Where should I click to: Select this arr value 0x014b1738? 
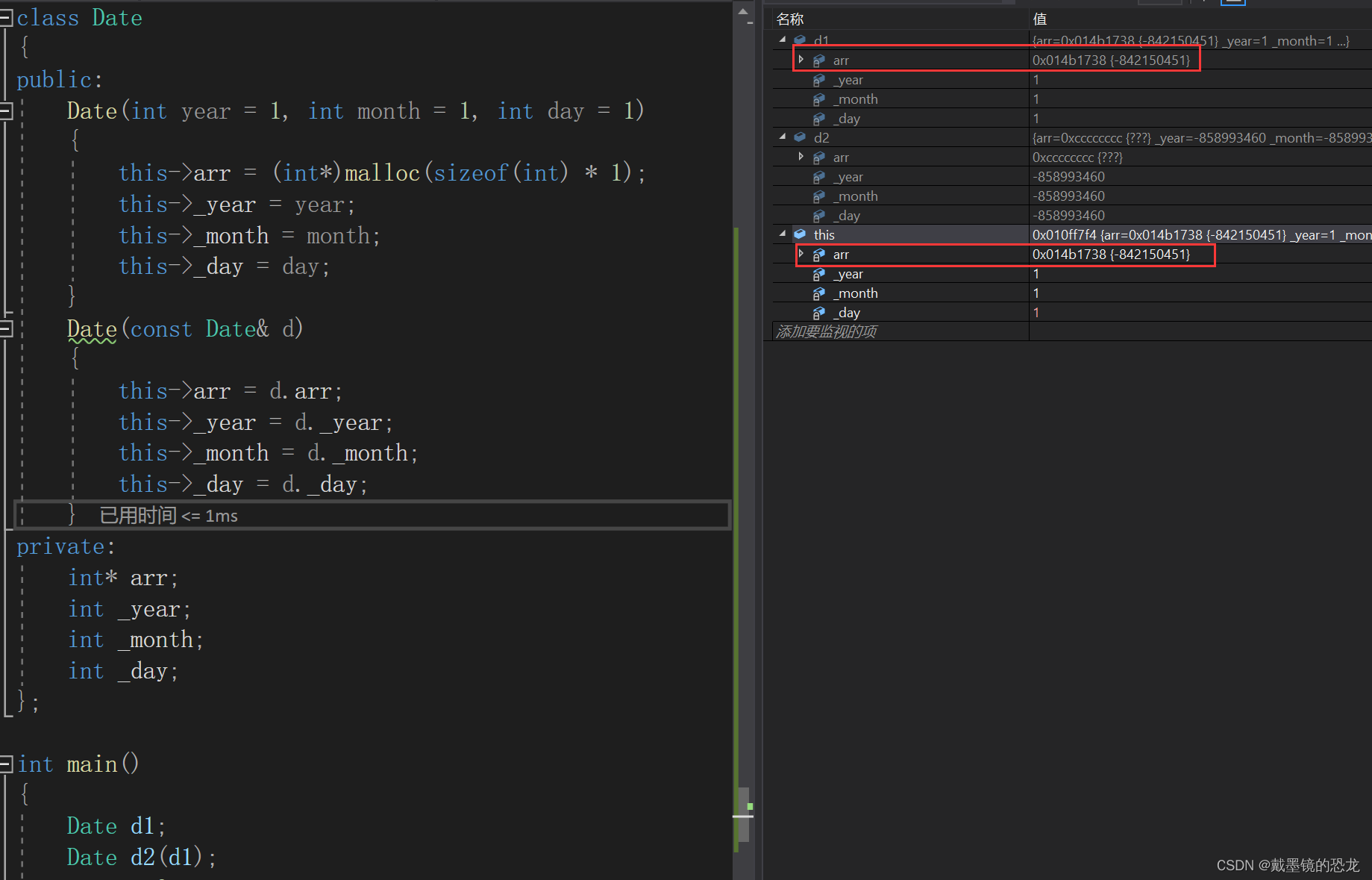tap(1111, 255)
